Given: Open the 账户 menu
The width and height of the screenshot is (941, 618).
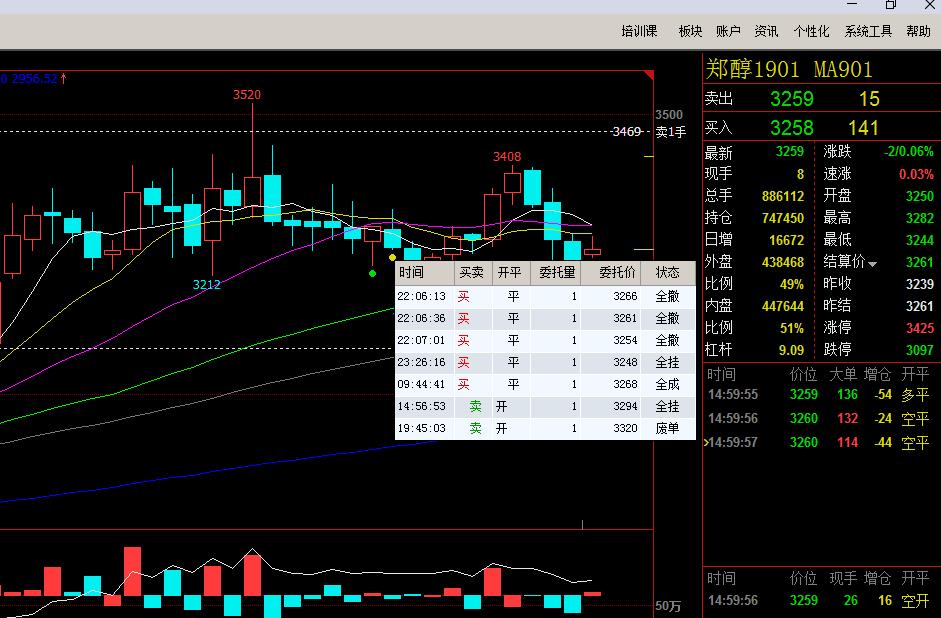Looking at the screenshot, I should tap(728, 31).
